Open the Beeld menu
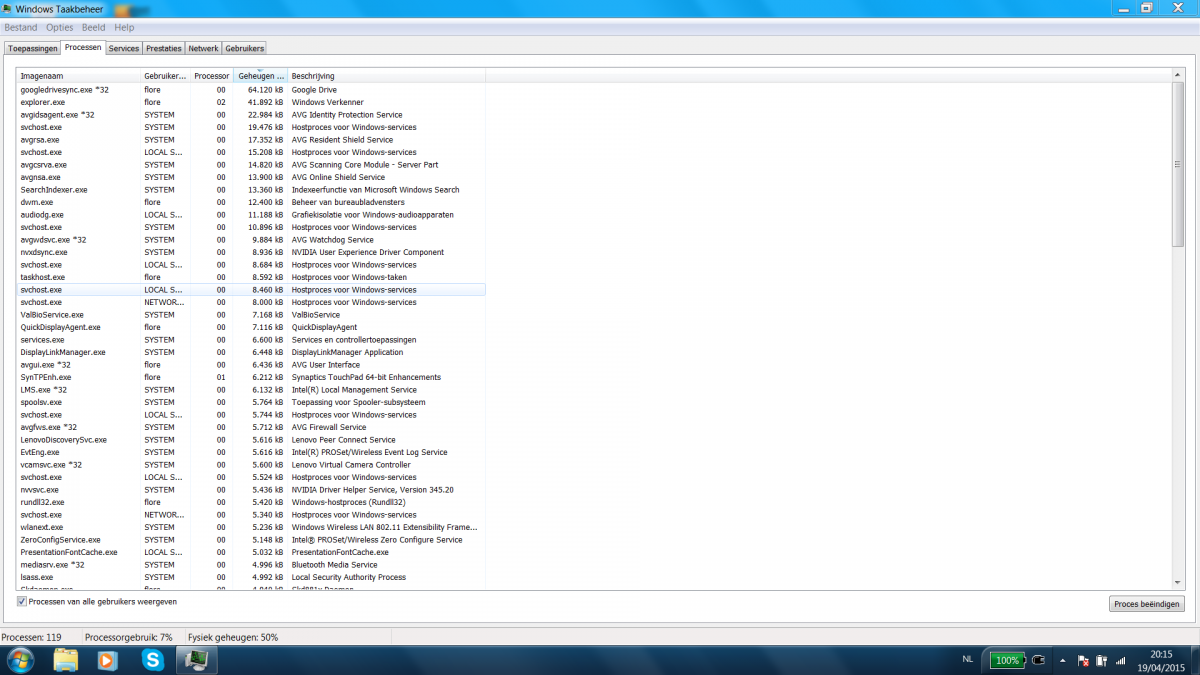 (94, 27)
